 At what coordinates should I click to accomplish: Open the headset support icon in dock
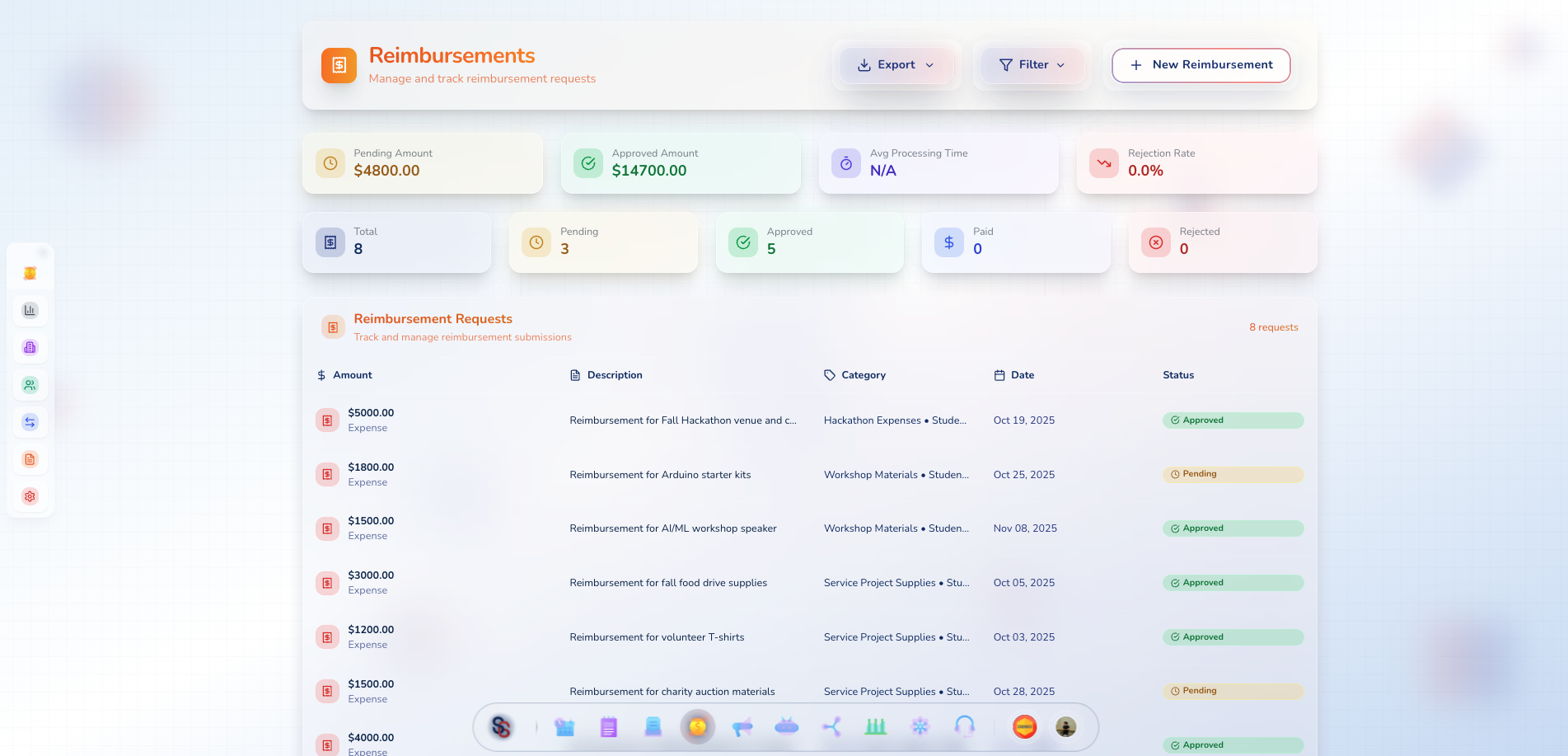[x=965, y=726]
